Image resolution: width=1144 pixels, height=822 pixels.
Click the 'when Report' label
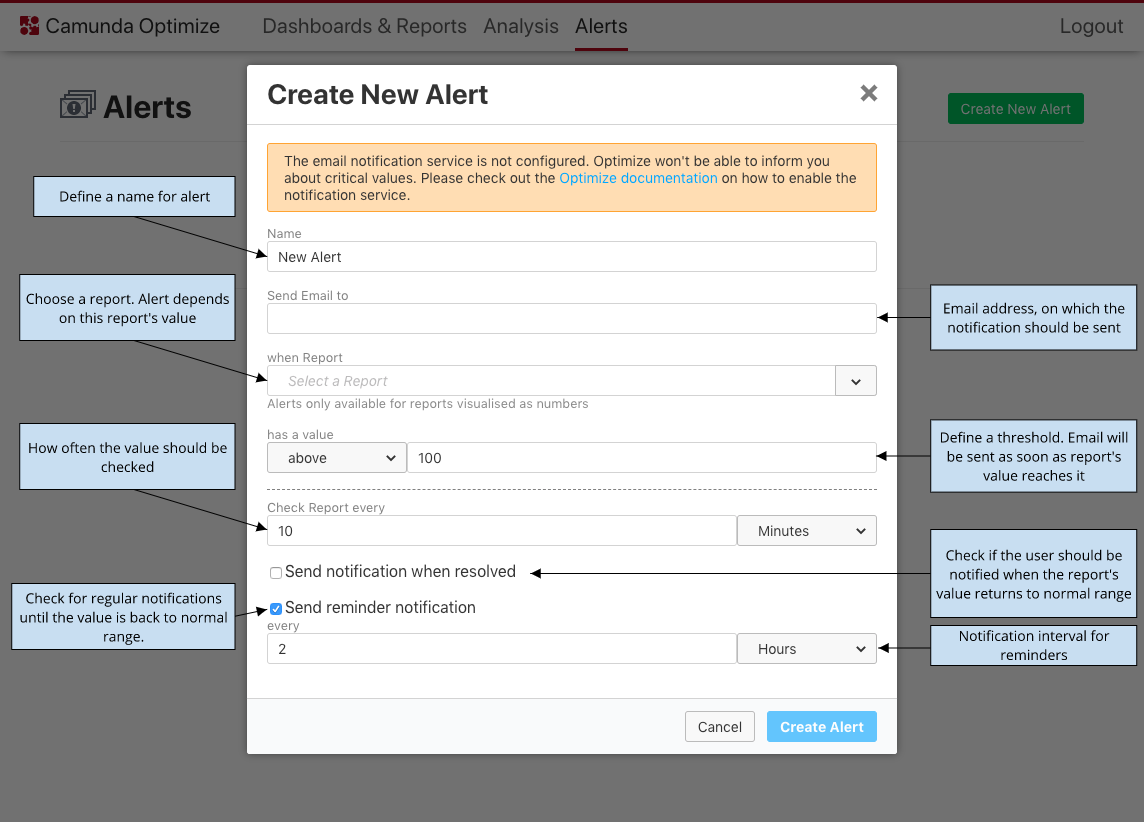coord(305,357)
